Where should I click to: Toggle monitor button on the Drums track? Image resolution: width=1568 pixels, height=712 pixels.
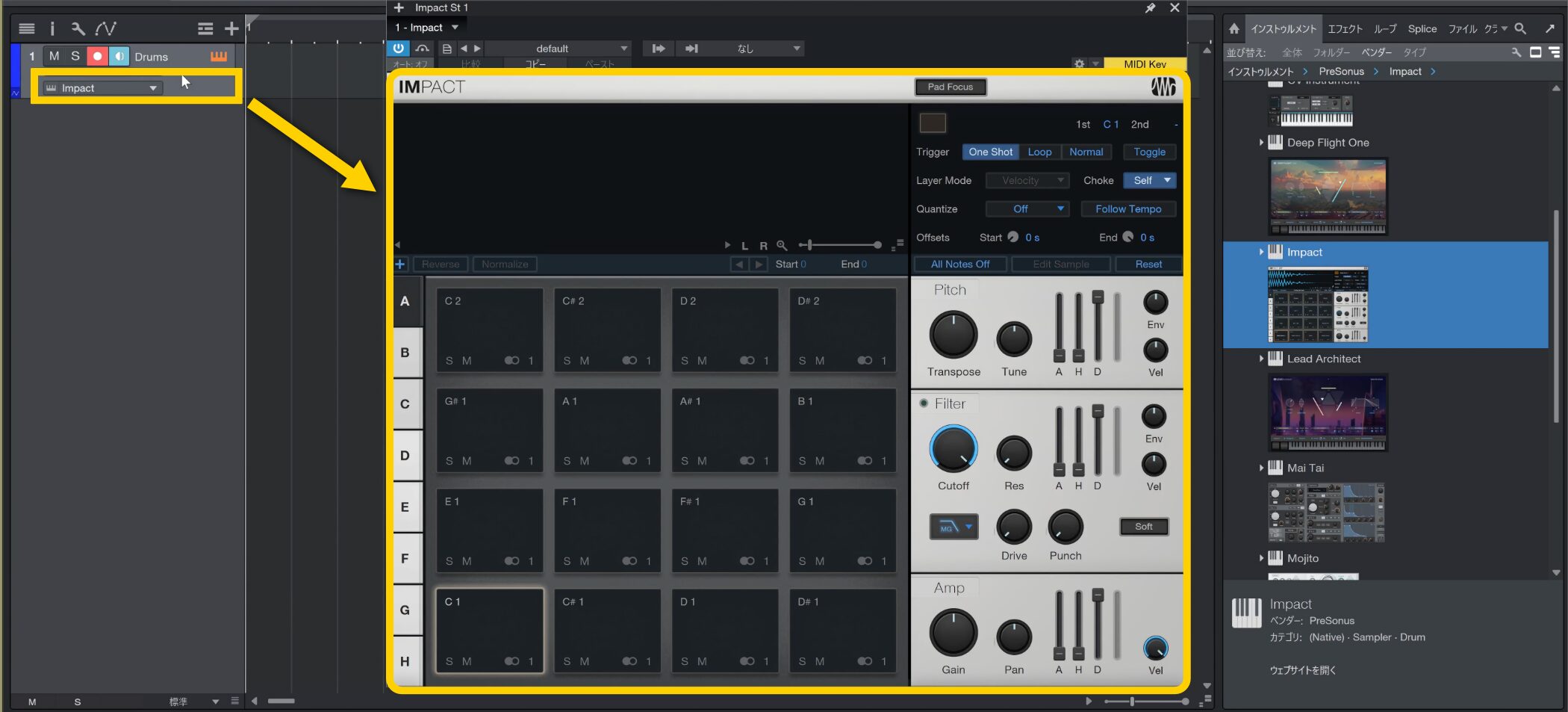119,56
